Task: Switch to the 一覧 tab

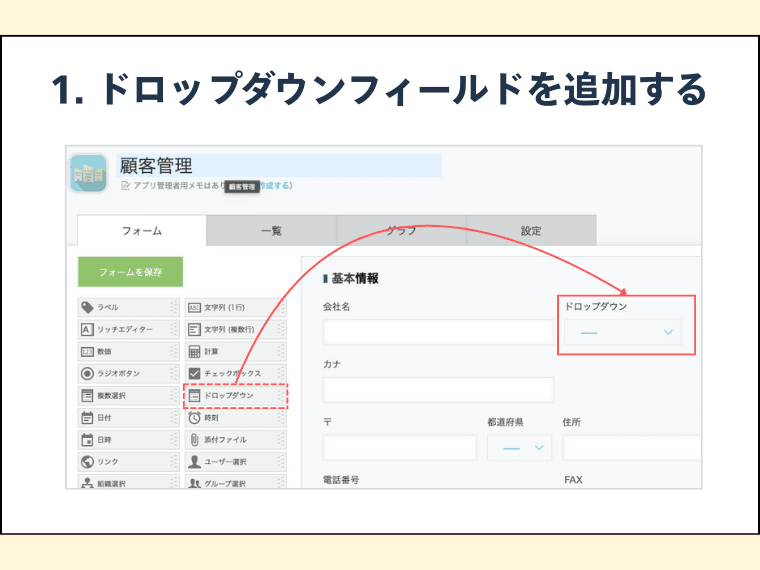Action: pos(271,231)
